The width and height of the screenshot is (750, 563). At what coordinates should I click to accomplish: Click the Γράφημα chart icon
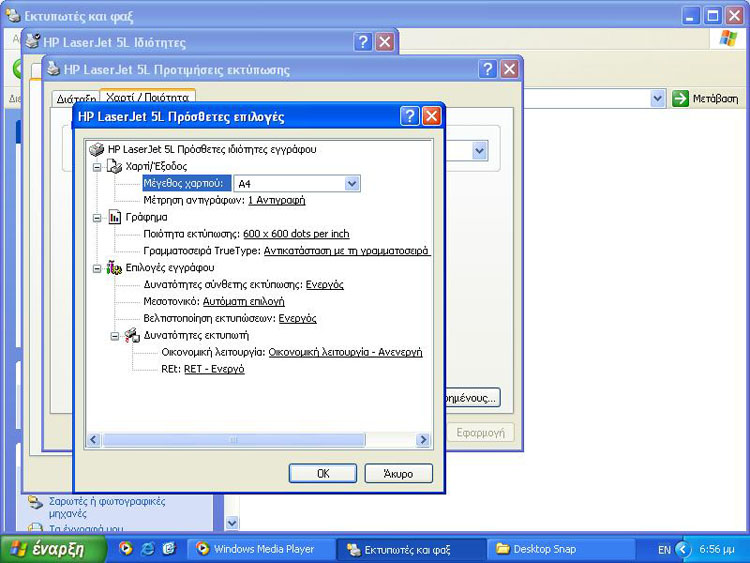(114, 217)
